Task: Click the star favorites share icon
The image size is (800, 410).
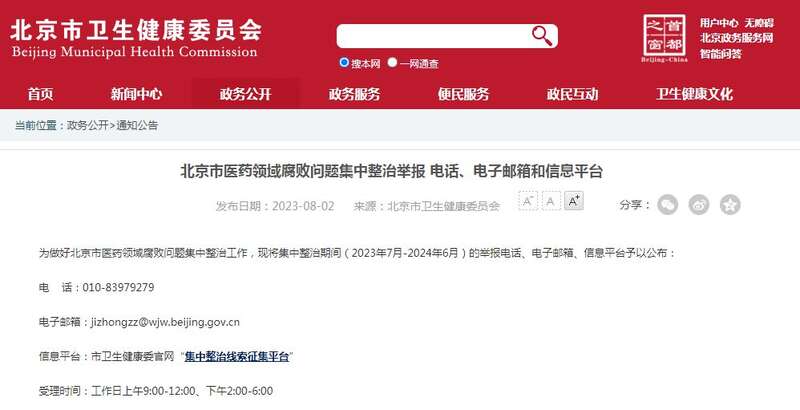Action: [x=730, y=205]
